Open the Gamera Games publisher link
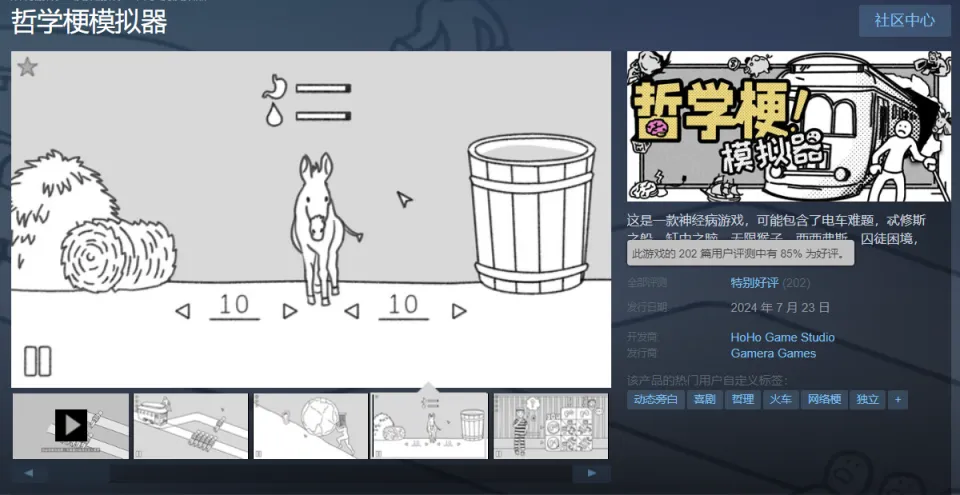This screenshot has width=960, height=495. tap(773, 353)
